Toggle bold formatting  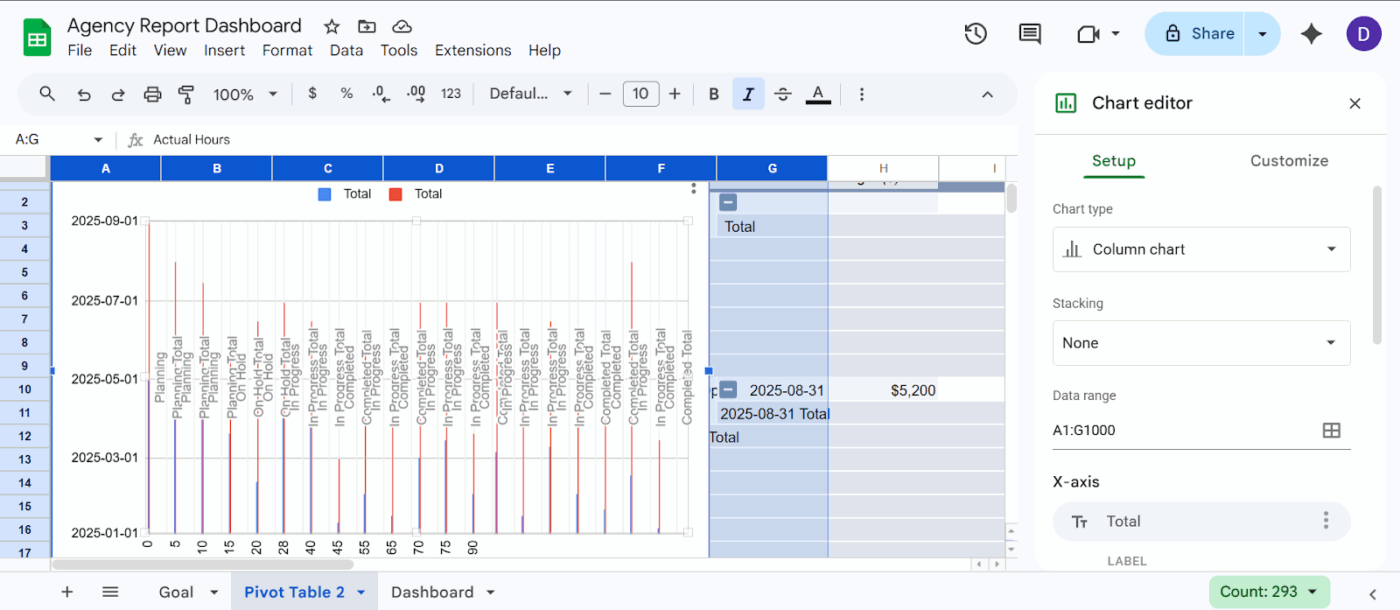click(713, 93)
